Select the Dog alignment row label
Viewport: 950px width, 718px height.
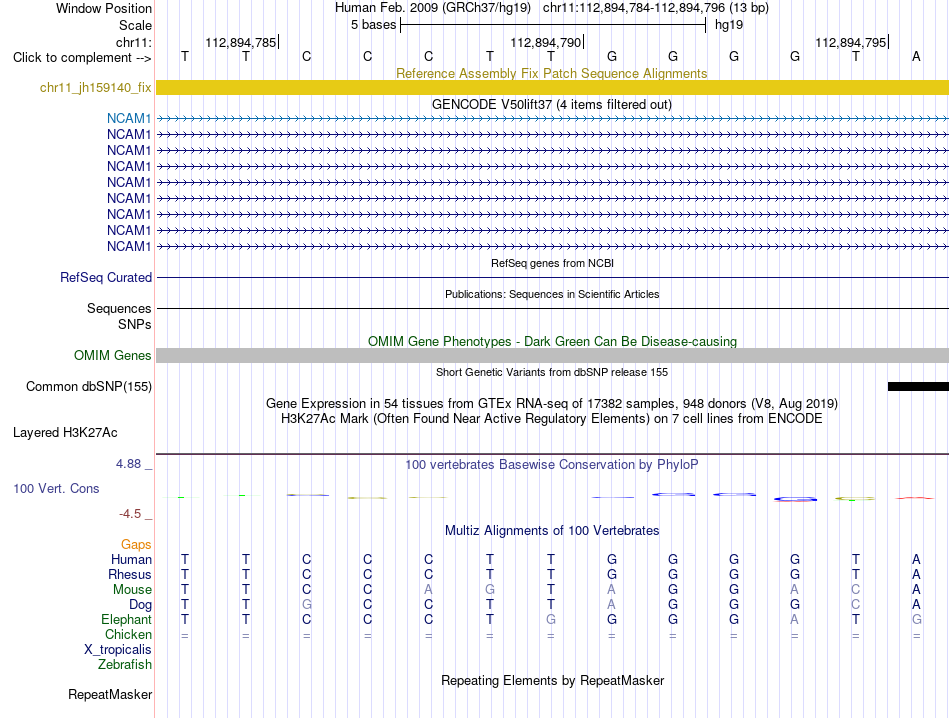[140, 605]
